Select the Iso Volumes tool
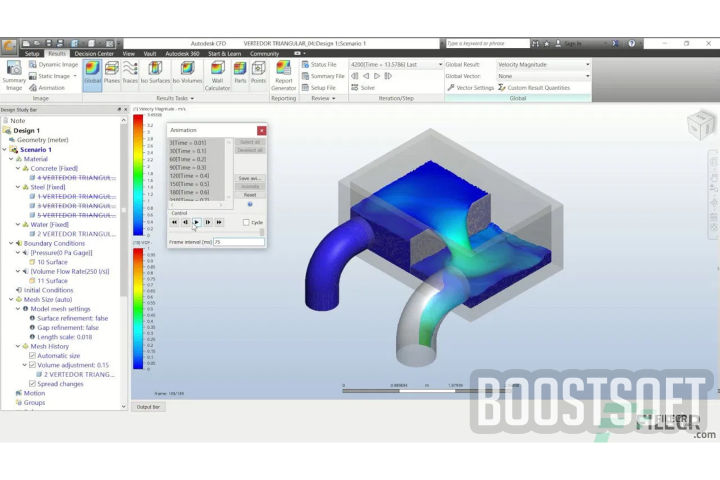720x480 pixels. [187, 72]
